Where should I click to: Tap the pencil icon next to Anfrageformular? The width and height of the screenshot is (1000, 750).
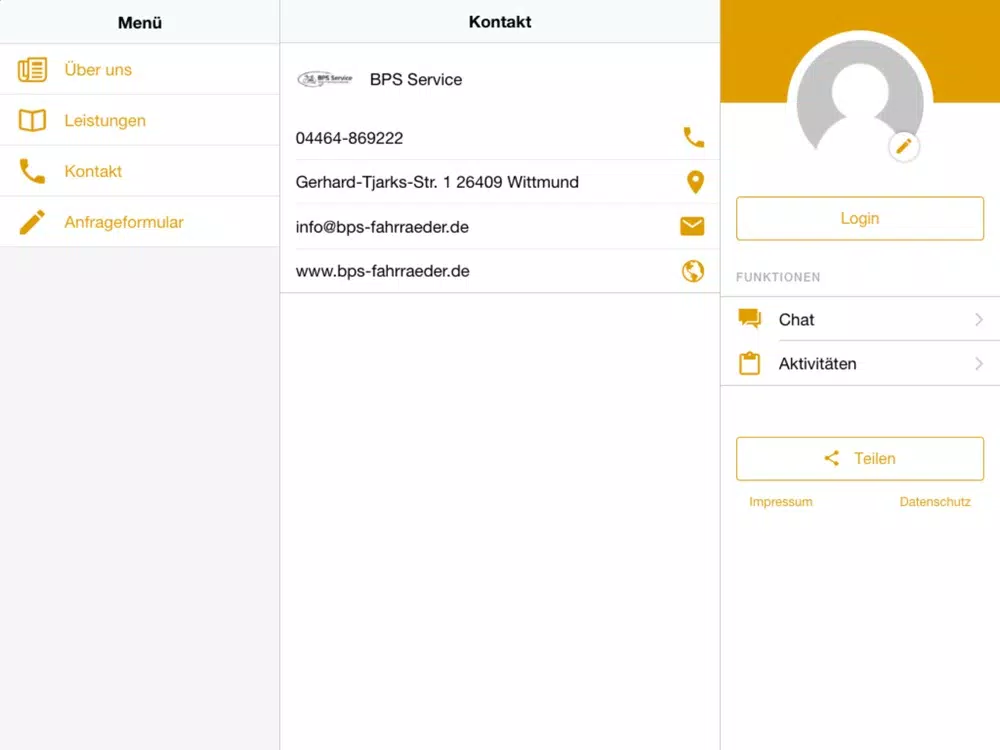coord(32,222)
